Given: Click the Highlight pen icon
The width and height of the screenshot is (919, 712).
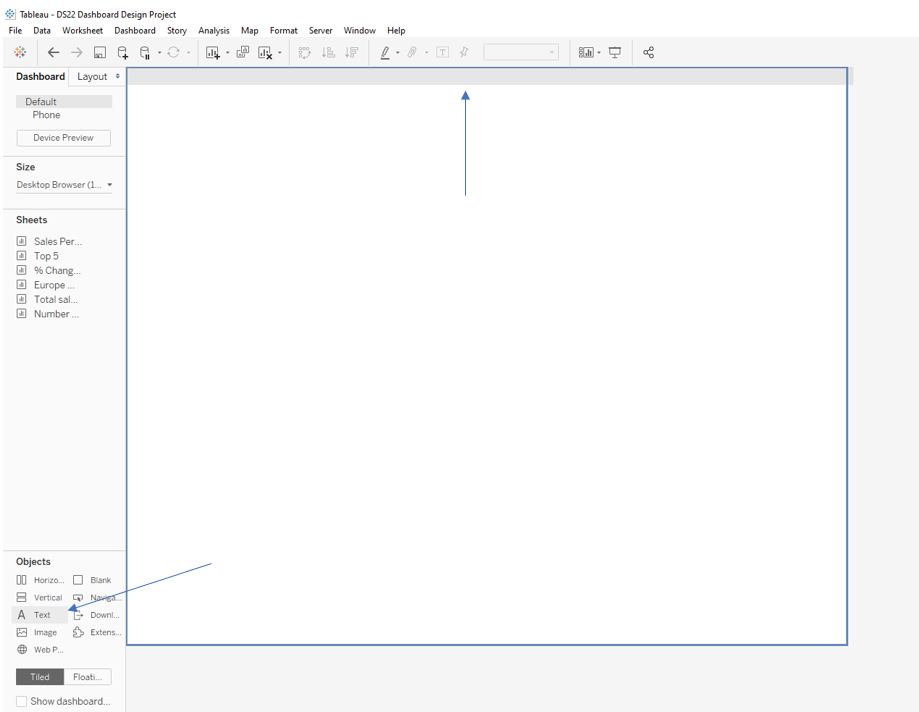Looking at the screenshot, I should [385, 52].
